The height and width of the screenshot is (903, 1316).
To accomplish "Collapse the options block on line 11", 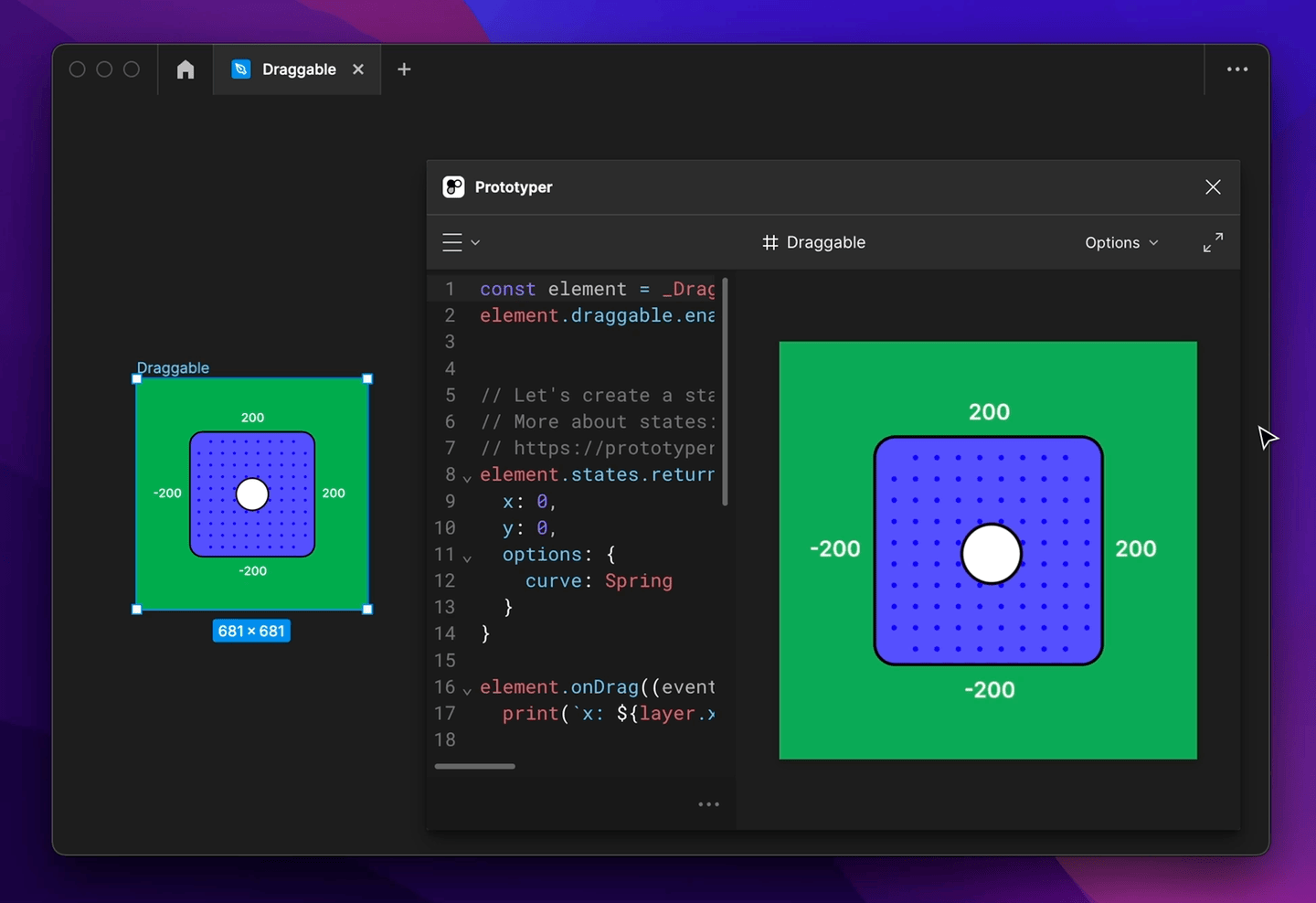I will [x=467, y=557].
